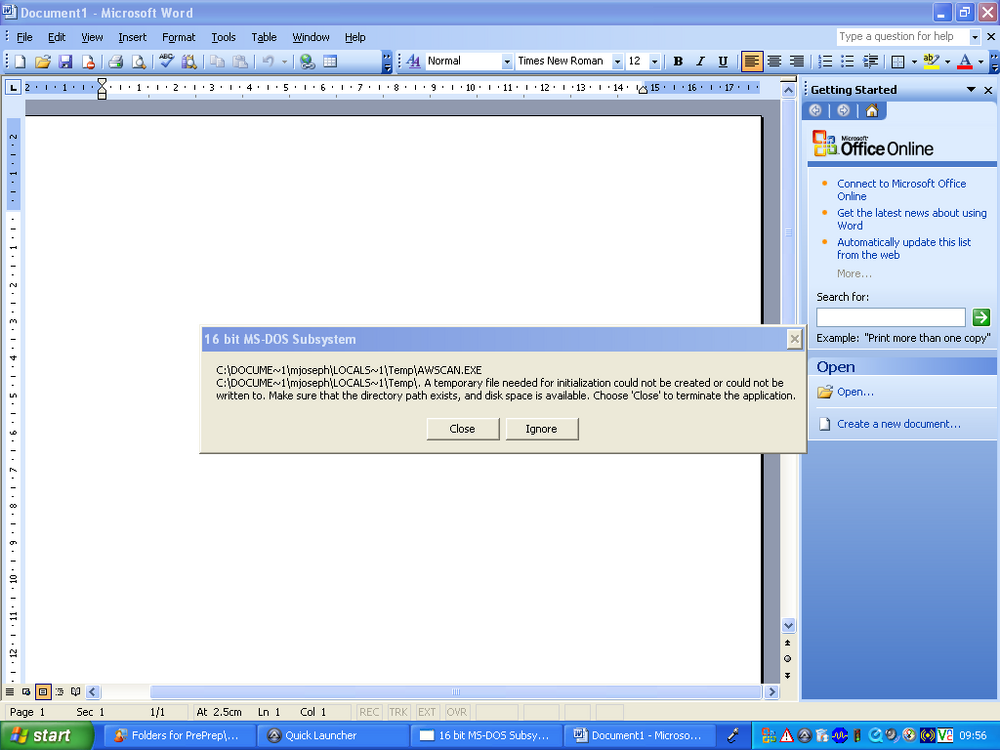Image resolution: width=1000 pixels, height=750 pixels.
Task: Insert a hyperlink using the globe icon
Action: 307,61
